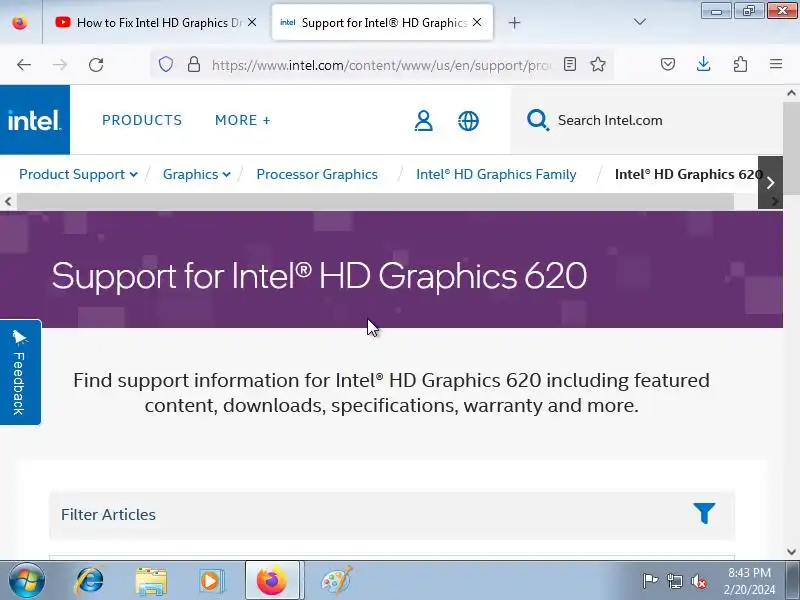Click the page vertical scrollbar thumb
This screenshot has width=800, height=600.
coord(791,148)
